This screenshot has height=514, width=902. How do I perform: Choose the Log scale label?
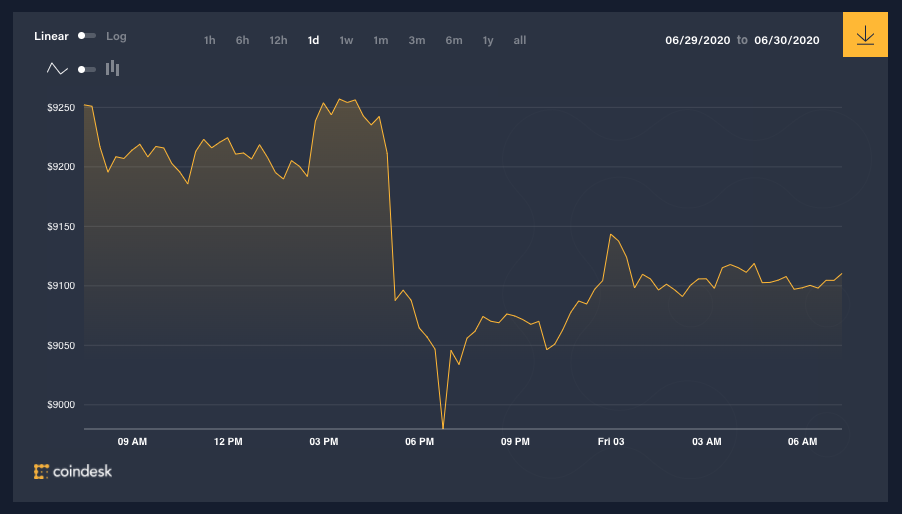[116, 36]
